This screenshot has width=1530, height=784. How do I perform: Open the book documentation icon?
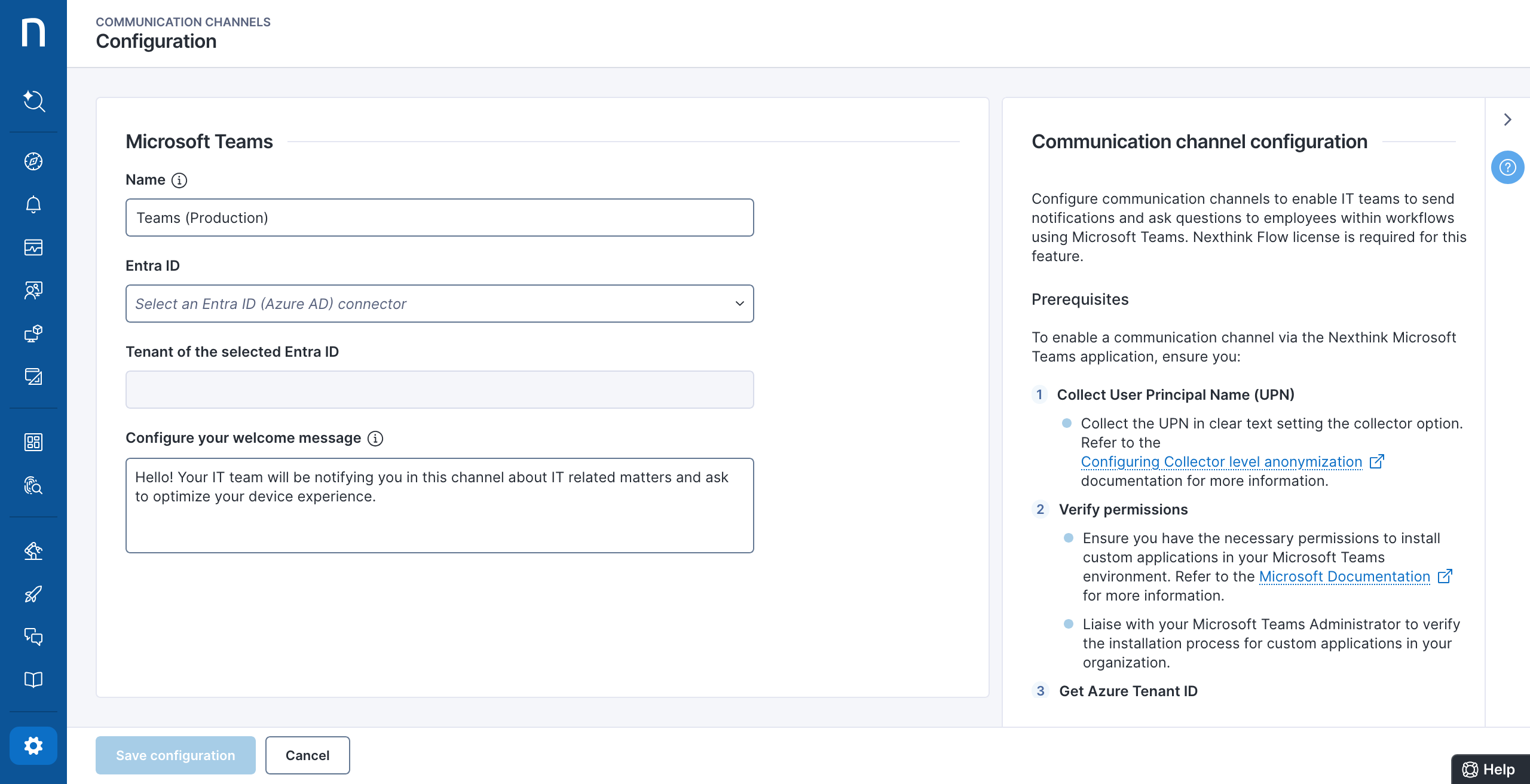(x=33, y=679)
